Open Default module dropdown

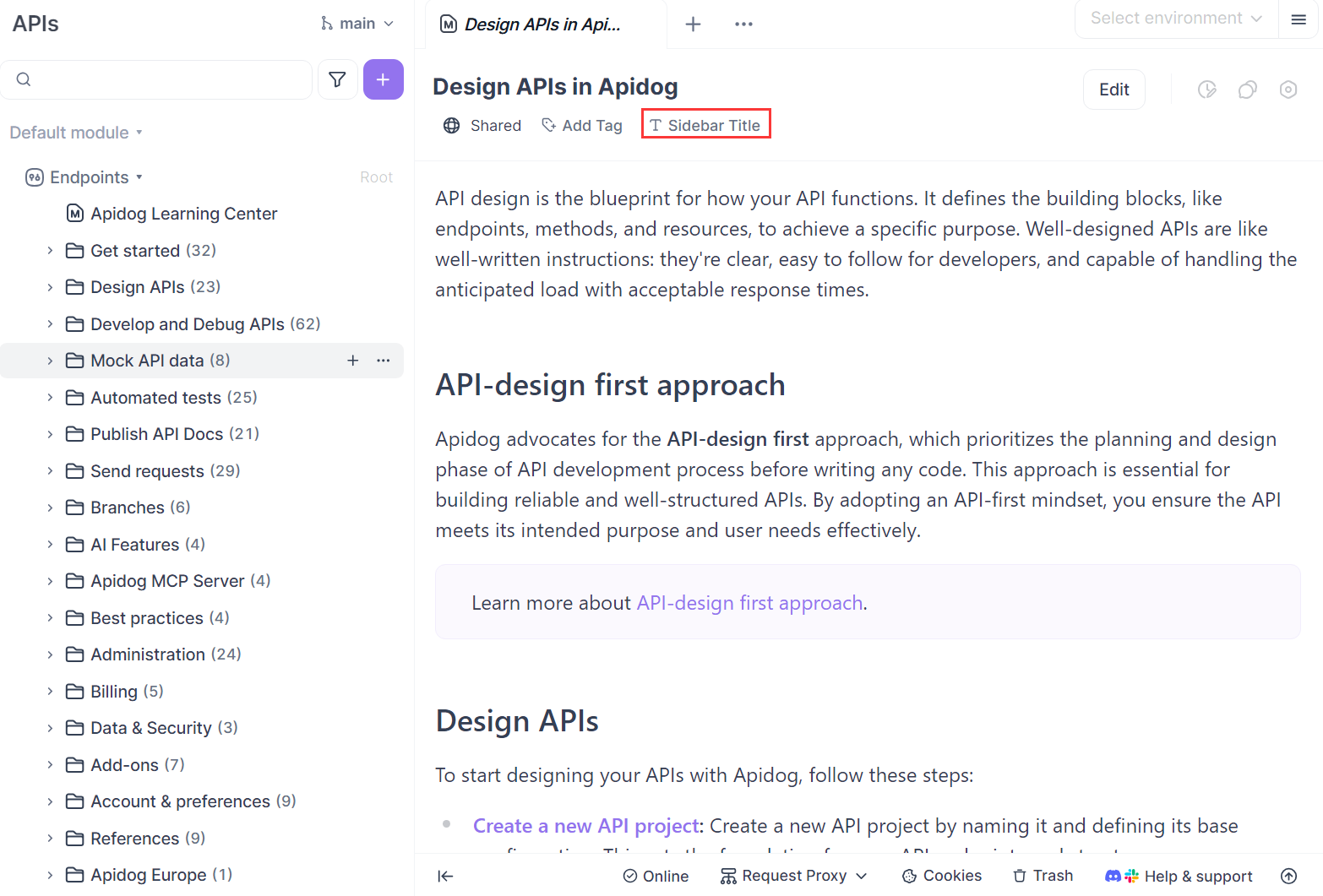click(76, 133)
